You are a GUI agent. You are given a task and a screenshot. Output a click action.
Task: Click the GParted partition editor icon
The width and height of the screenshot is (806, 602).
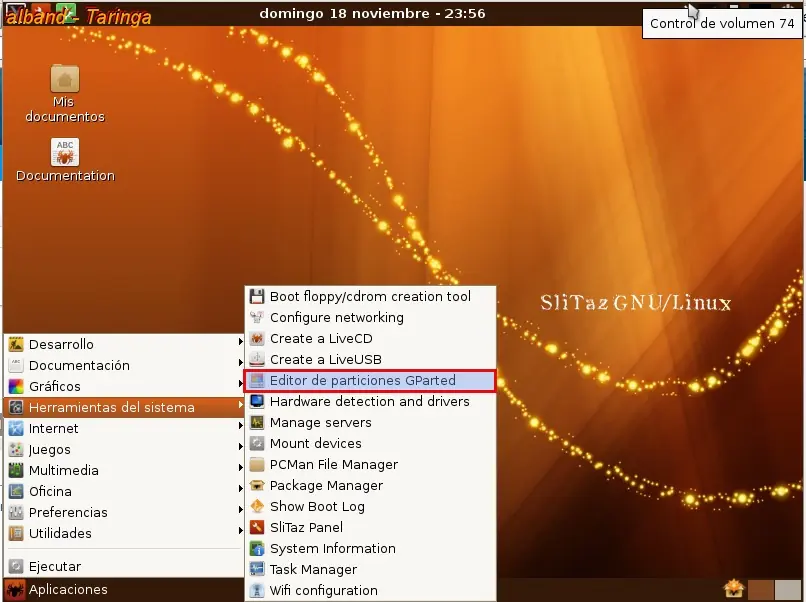coord(257,380)
